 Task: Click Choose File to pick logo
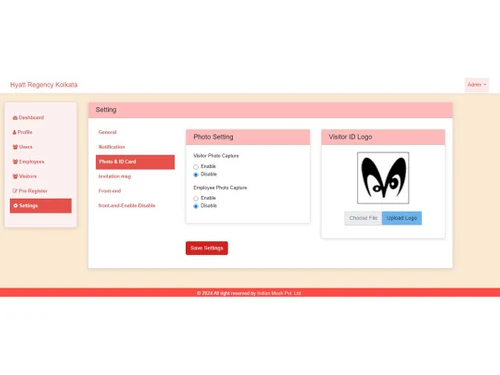(363, 218)
